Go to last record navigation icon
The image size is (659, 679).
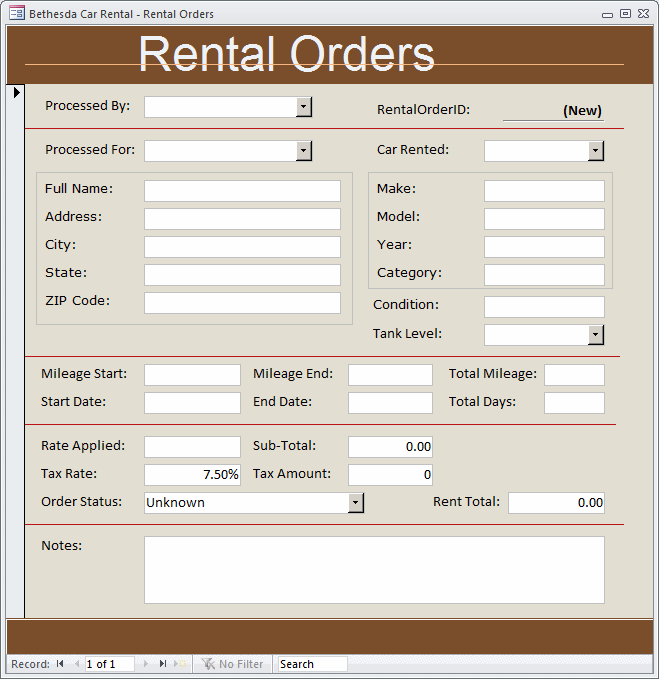[x=163, y=664]
